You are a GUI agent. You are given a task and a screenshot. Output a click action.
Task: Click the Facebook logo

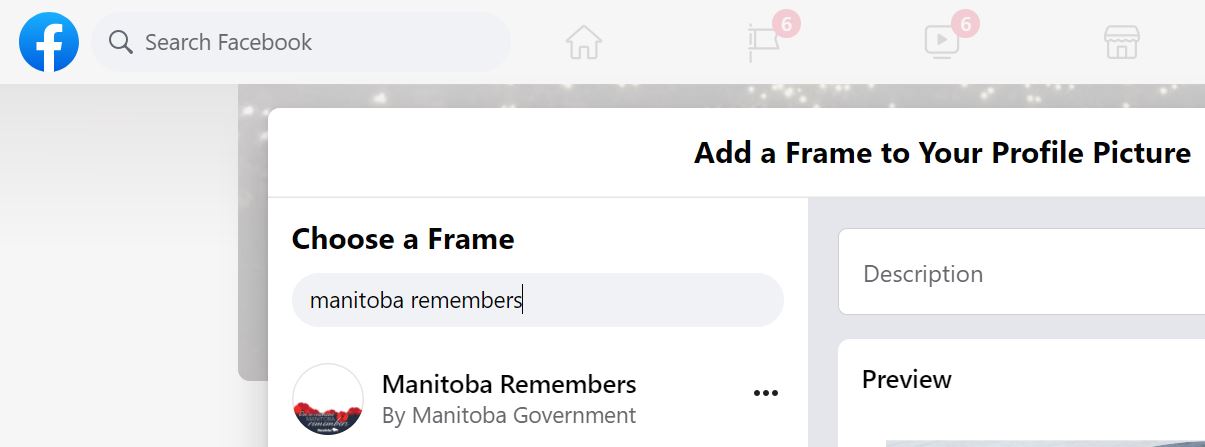[49, 42]
